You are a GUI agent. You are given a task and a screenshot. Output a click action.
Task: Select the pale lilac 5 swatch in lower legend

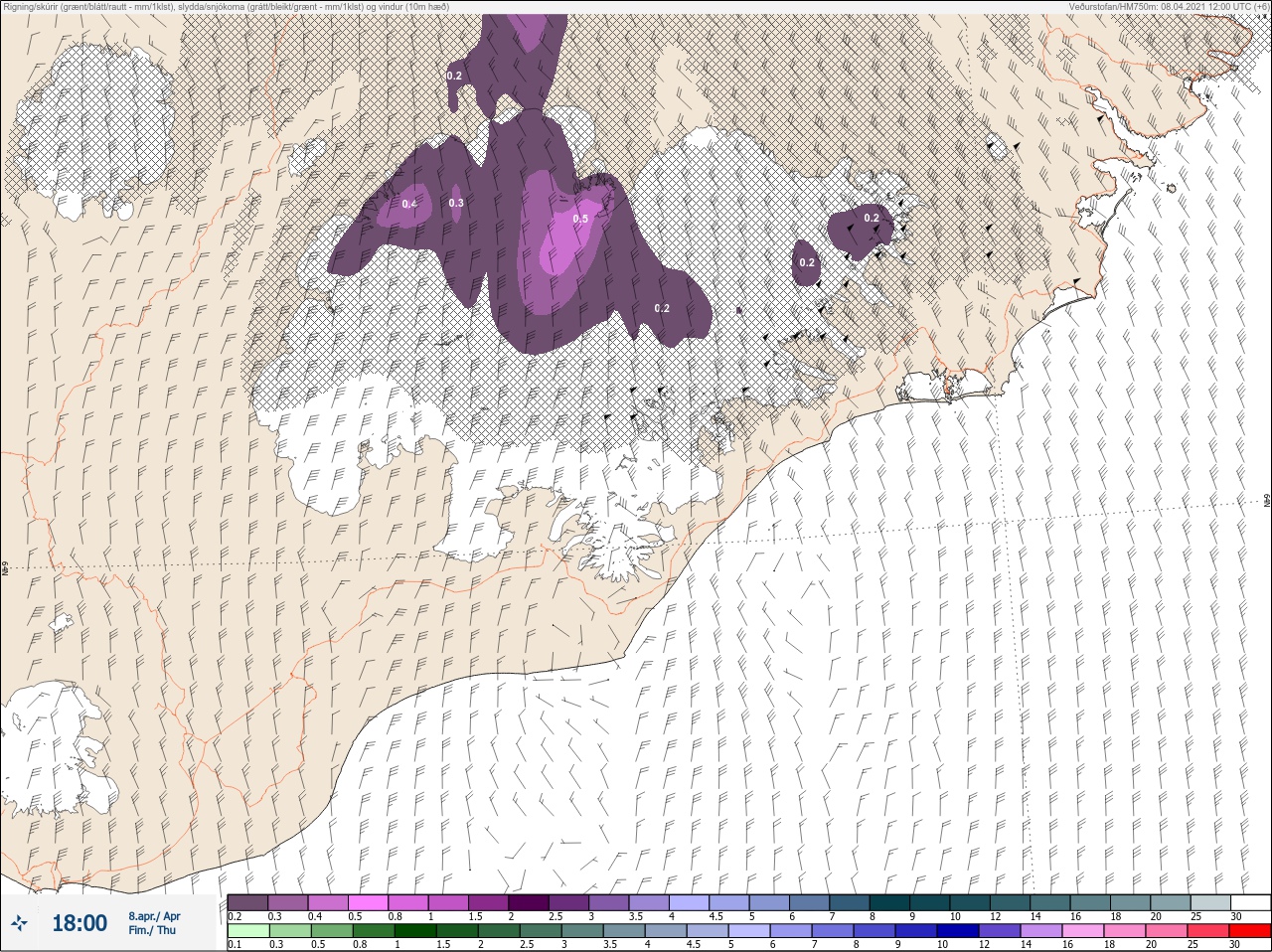point(749,931)
